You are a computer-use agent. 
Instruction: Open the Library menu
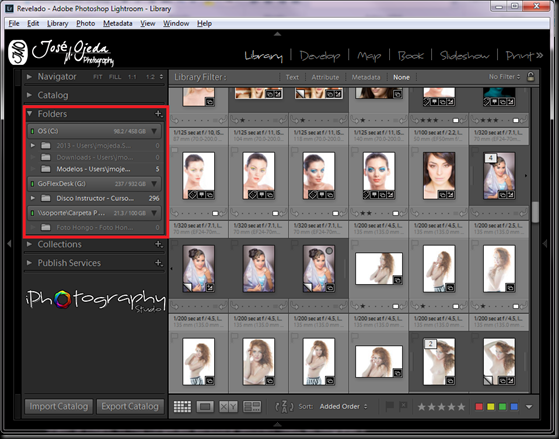57,24
